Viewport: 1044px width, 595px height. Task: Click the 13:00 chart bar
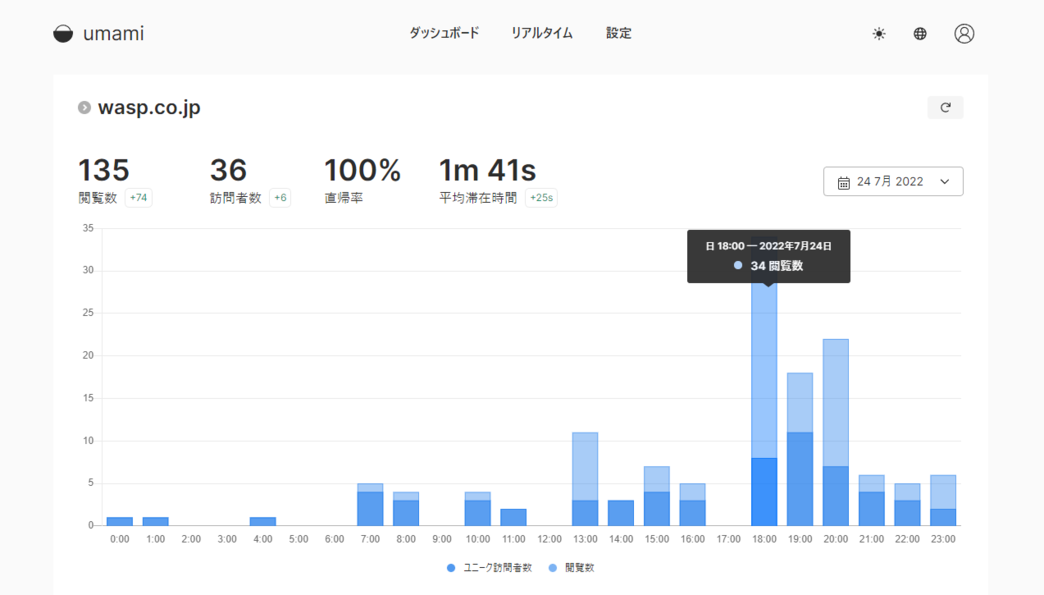pos(585,479)
